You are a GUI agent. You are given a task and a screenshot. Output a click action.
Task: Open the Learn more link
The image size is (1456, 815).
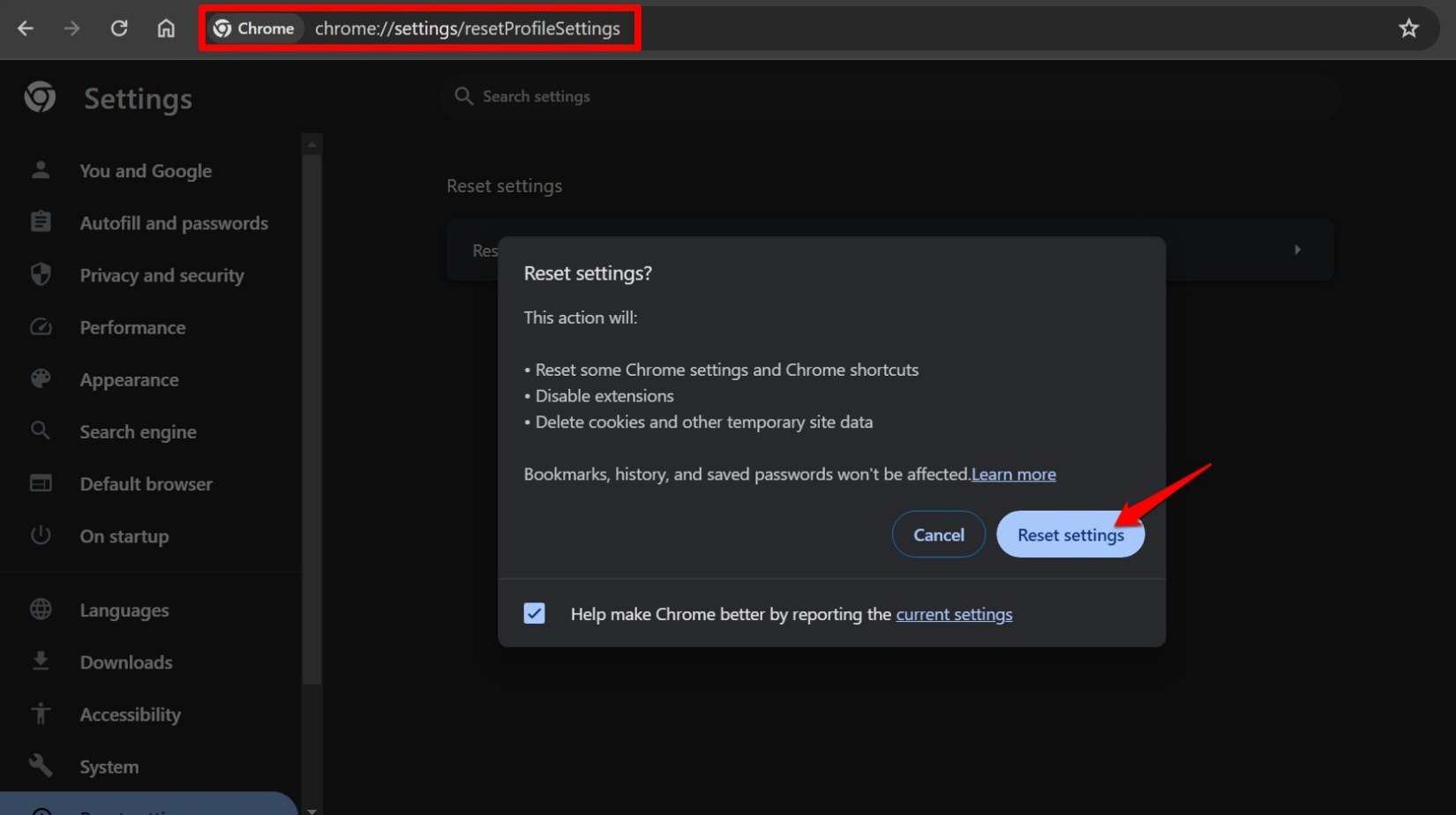[x=1013, y=474]
